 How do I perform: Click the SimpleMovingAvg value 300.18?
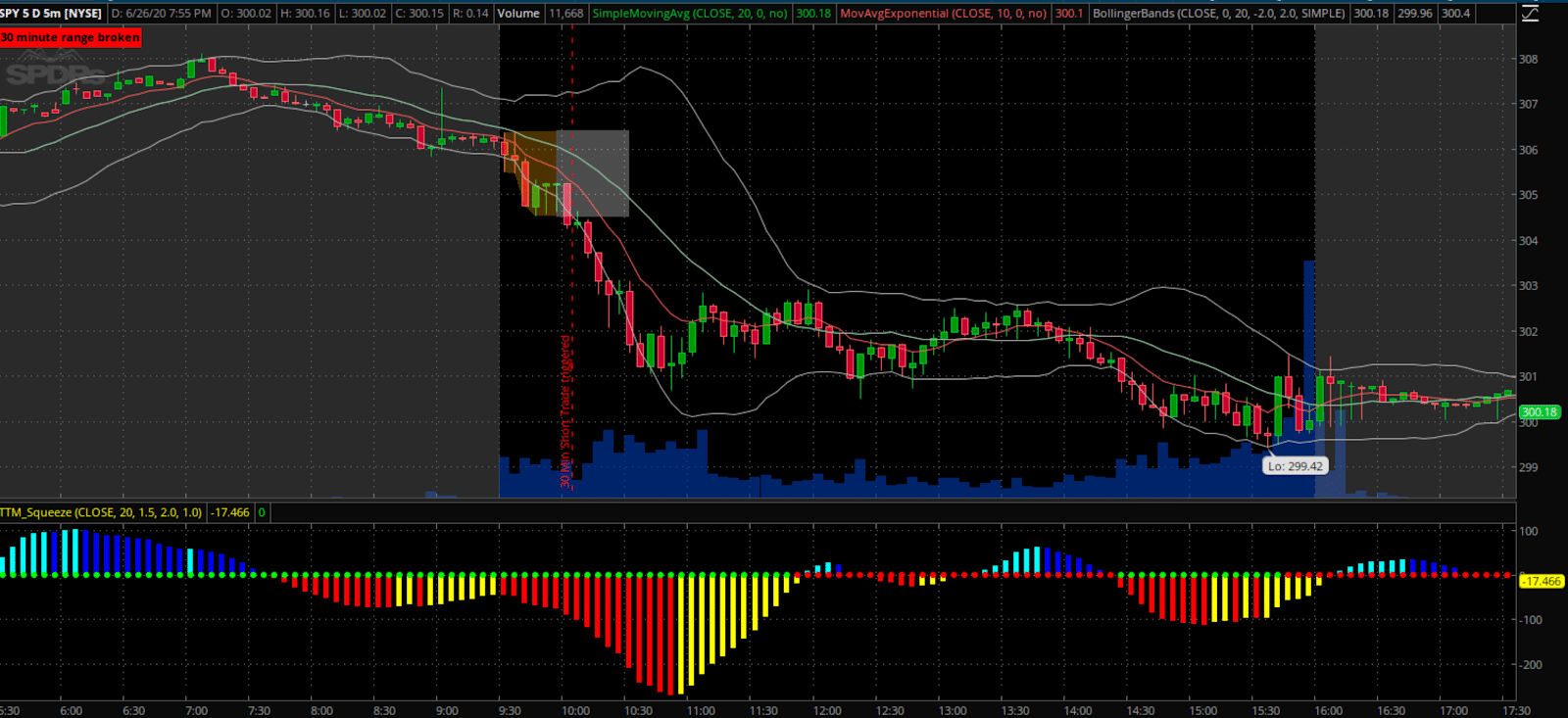(x=813, y=14)
